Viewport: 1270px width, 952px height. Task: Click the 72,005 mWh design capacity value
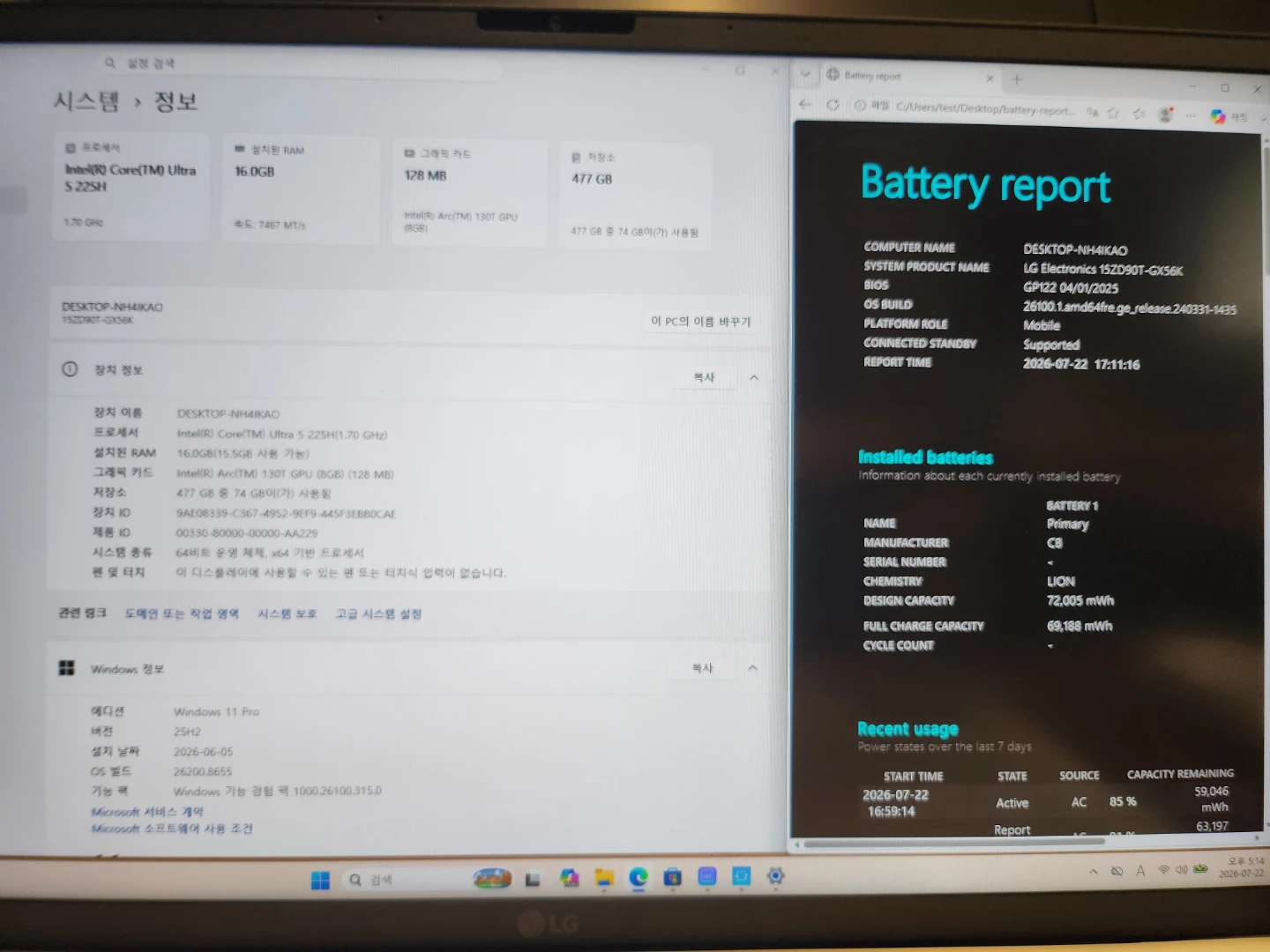[x=1080, y=601]
